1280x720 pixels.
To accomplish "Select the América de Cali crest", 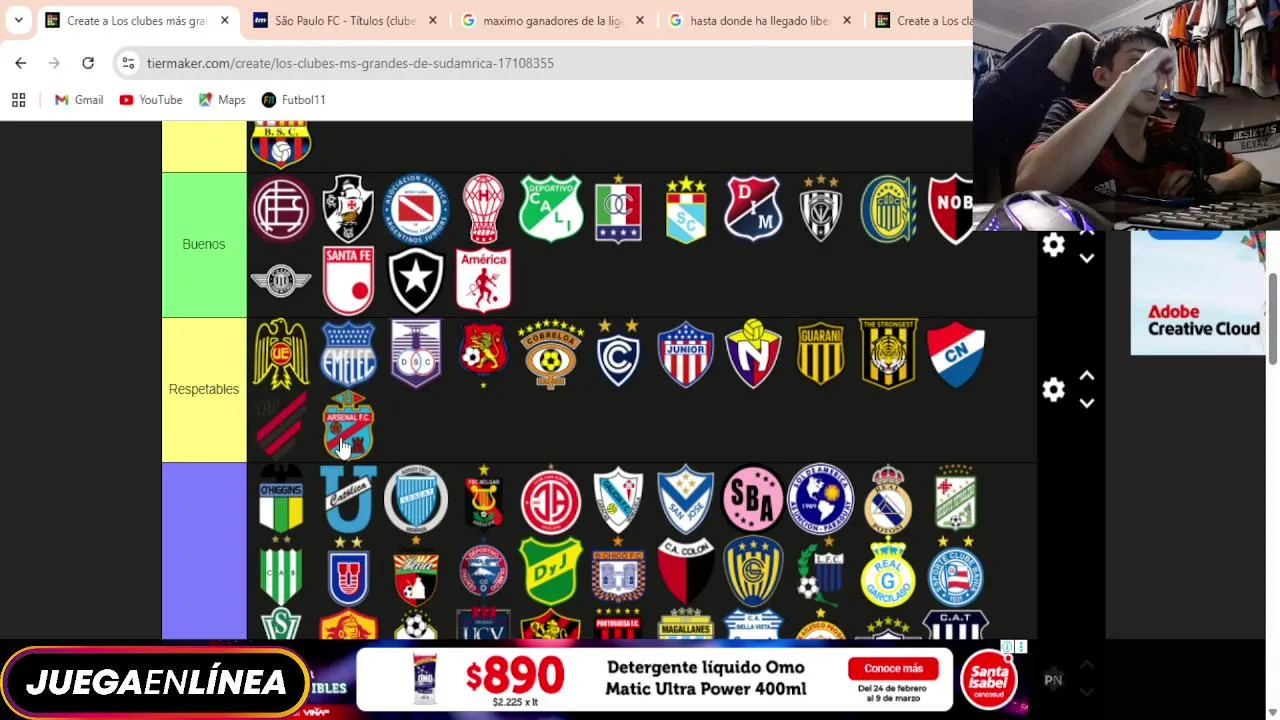I will coord(483,281).
